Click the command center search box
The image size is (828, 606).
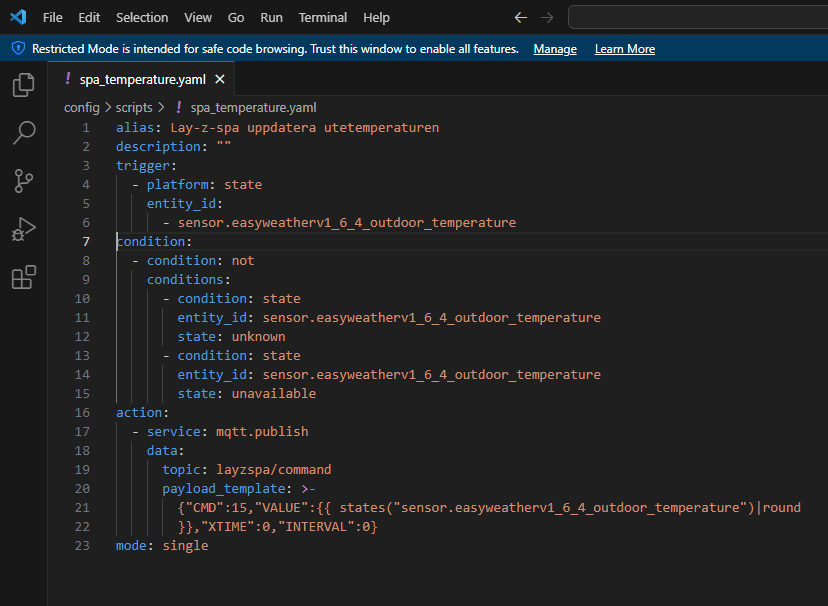(x=698, y=17)
